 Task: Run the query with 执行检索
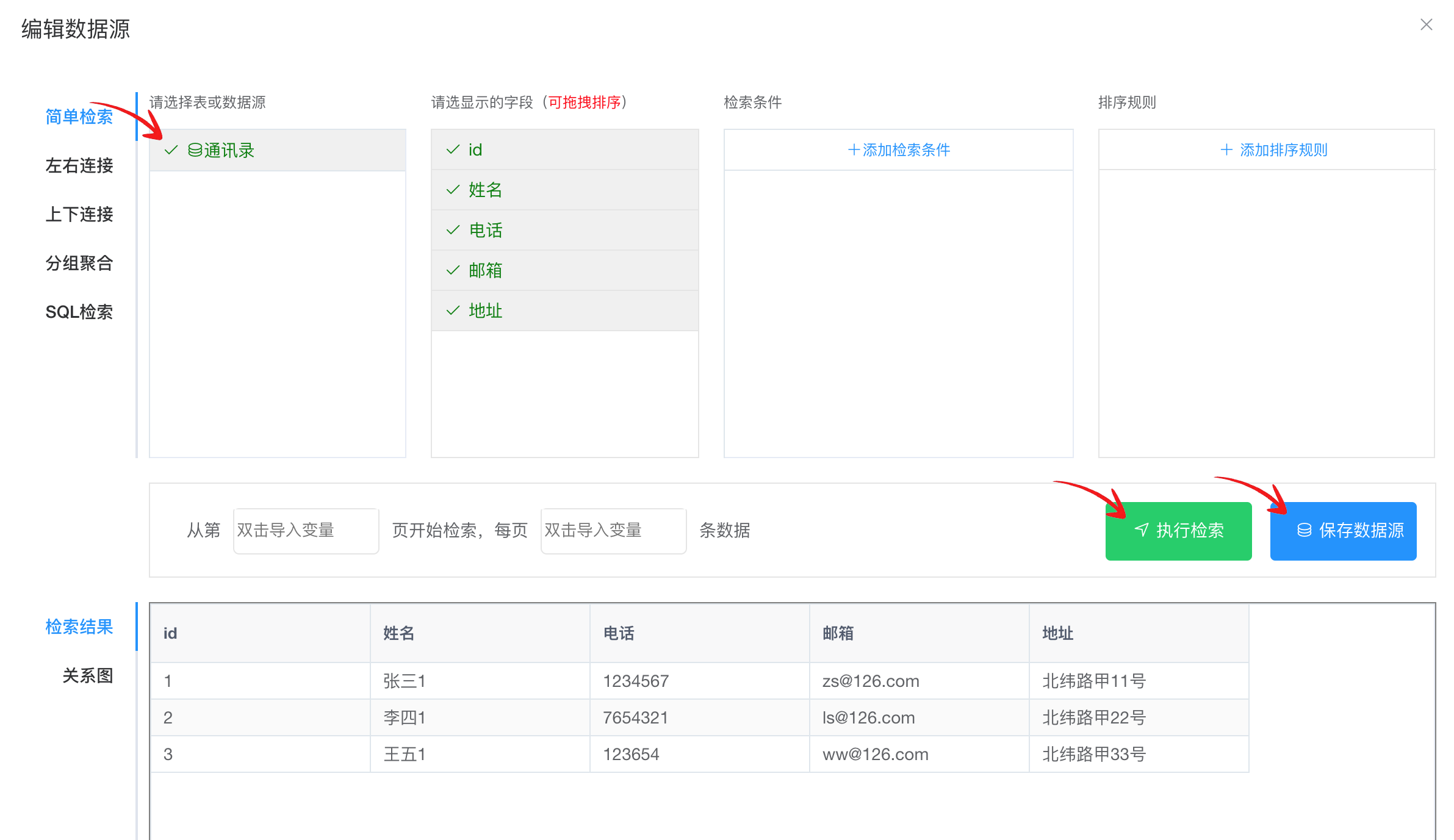1178,531
